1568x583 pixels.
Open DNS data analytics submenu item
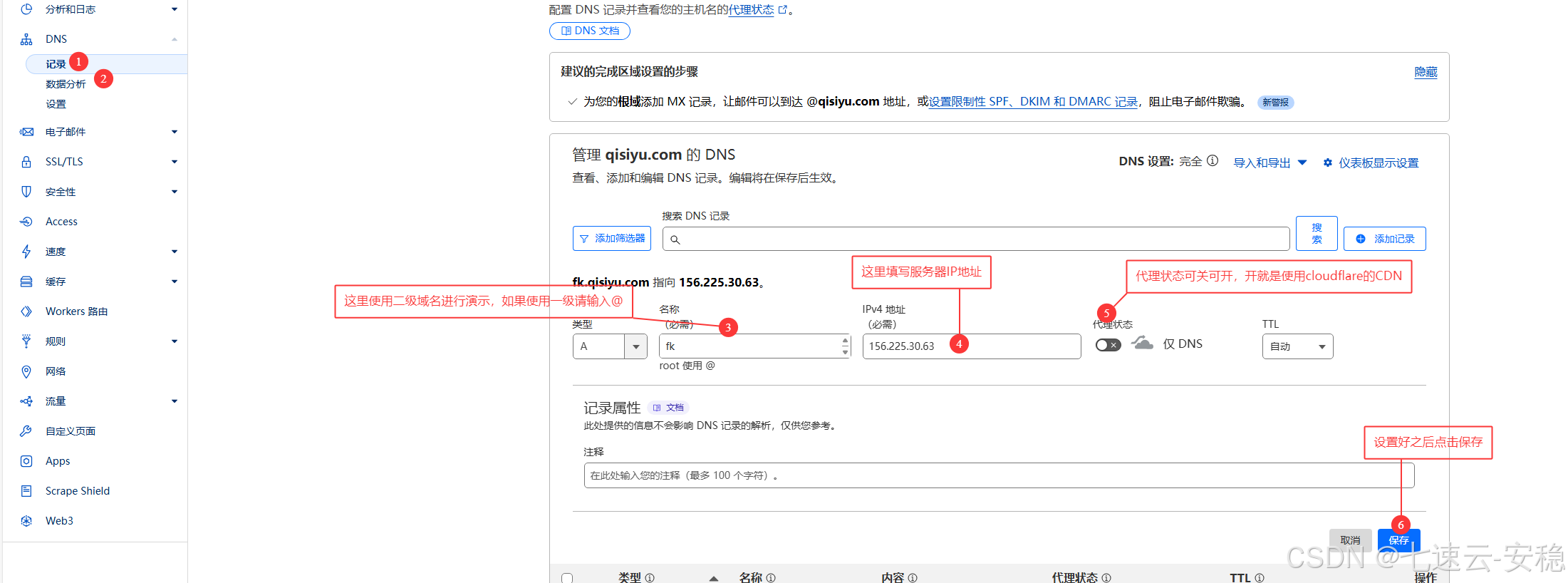coord(66,84)
